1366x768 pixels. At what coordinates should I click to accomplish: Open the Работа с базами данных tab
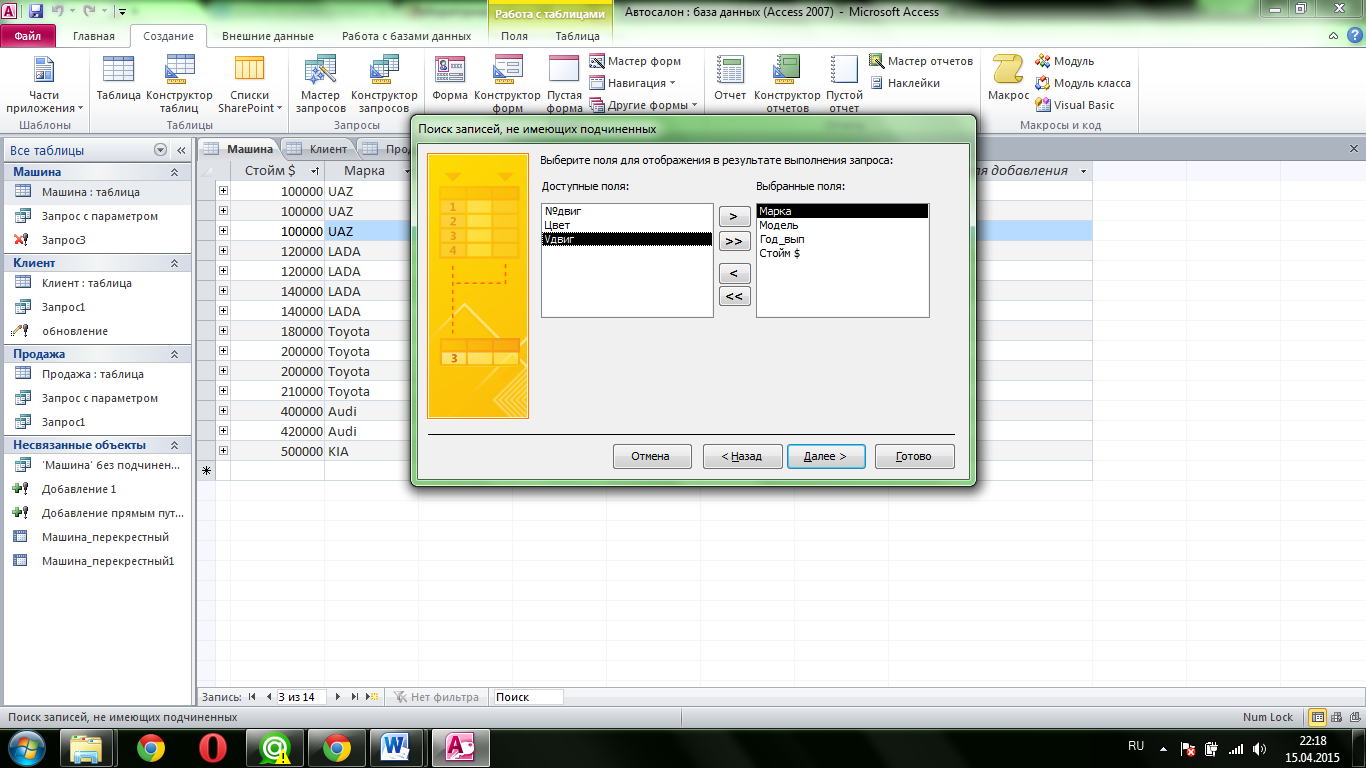tap(406, 36)
